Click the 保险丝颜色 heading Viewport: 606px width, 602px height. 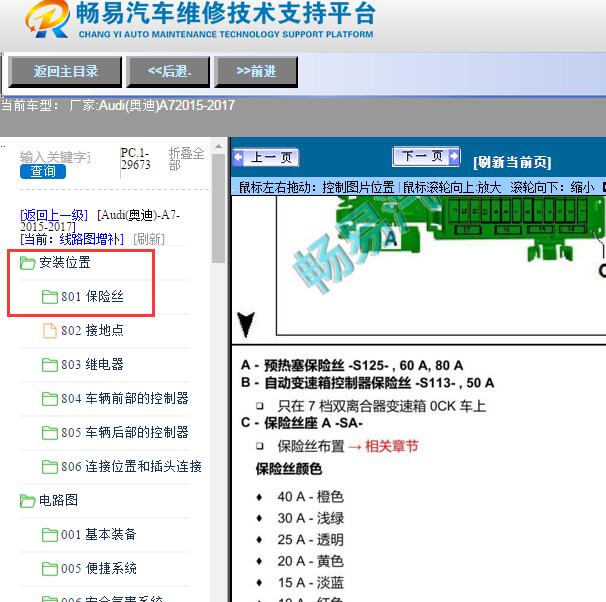point(289,469)
